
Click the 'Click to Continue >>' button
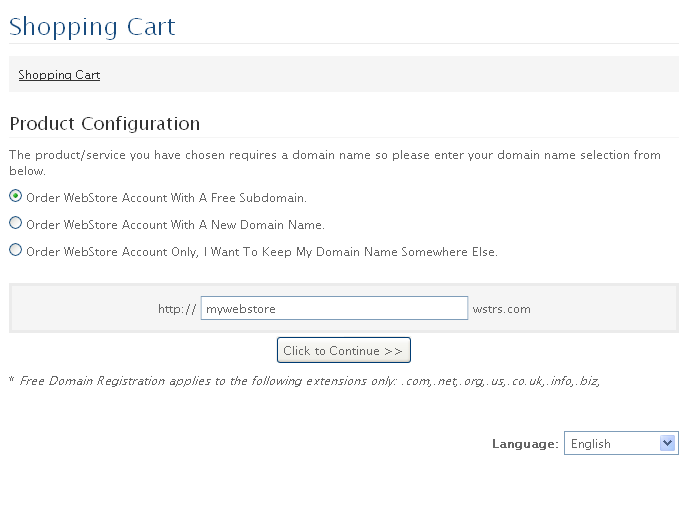(x=344, y=350)
